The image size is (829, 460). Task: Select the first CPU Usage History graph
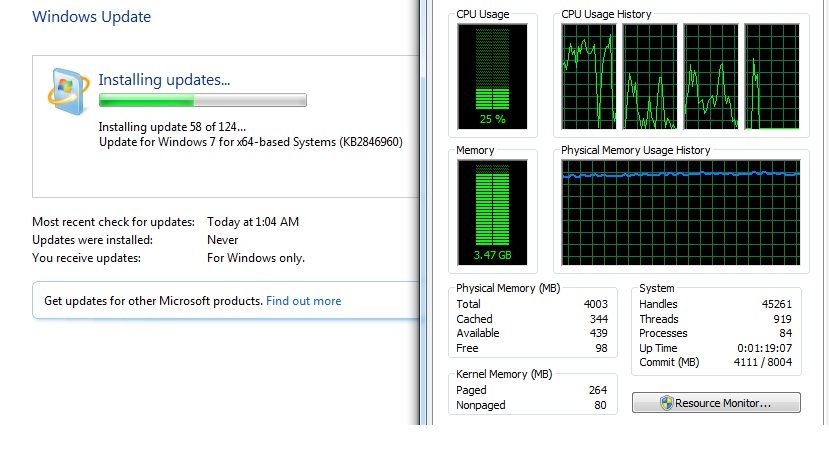tap(588, 76)
